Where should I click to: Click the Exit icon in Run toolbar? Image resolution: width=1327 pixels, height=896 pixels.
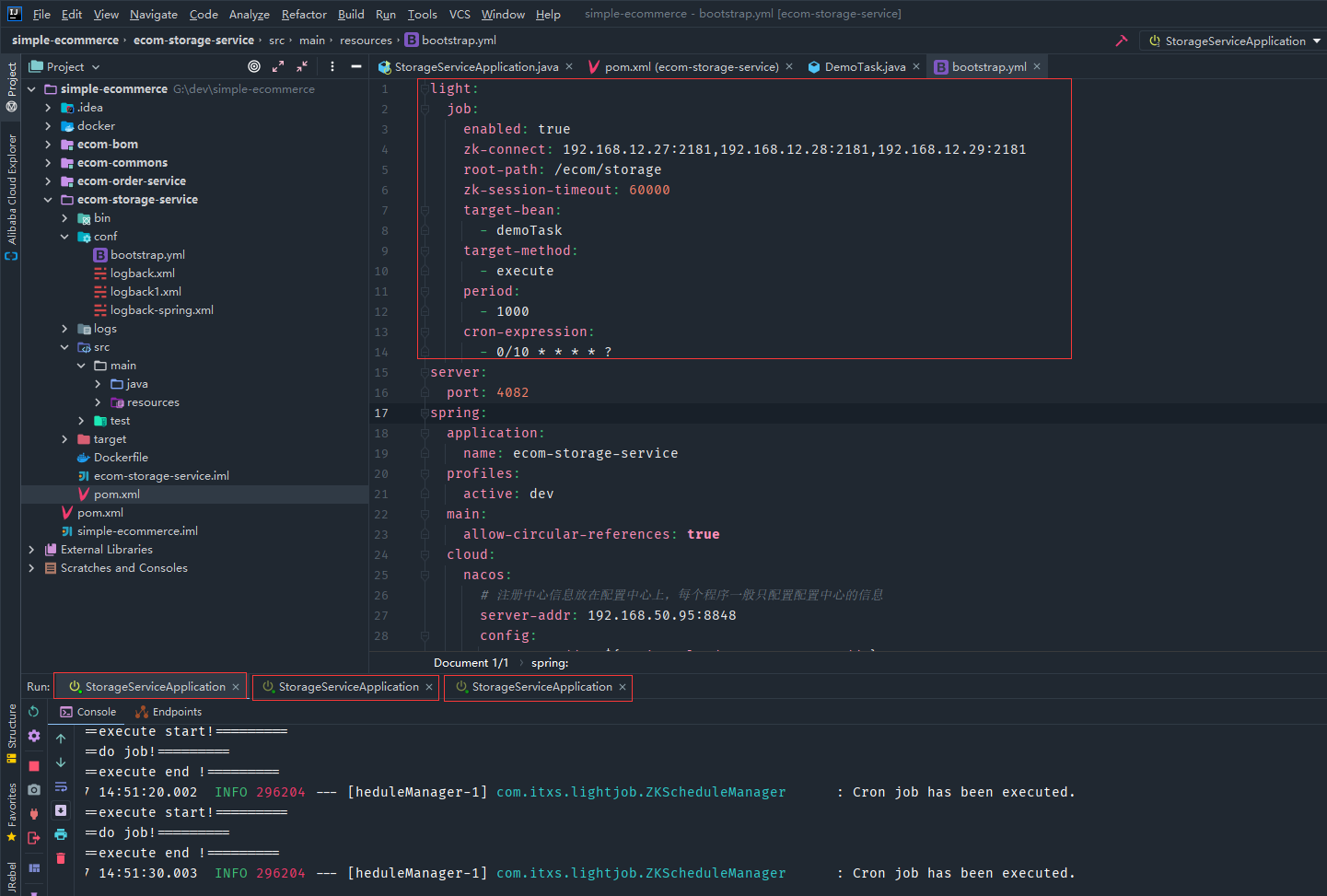click(x=34, y=838)
